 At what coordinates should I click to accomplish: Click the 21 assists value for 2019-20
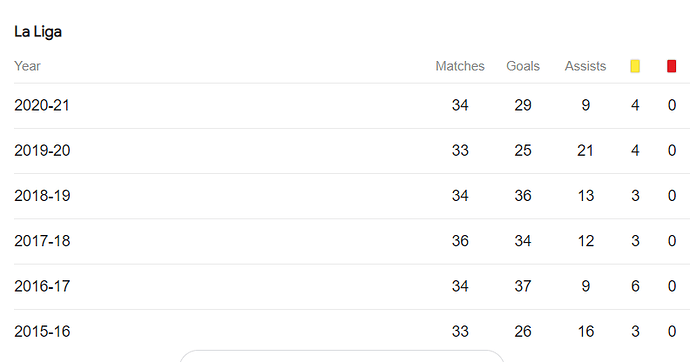585,151
